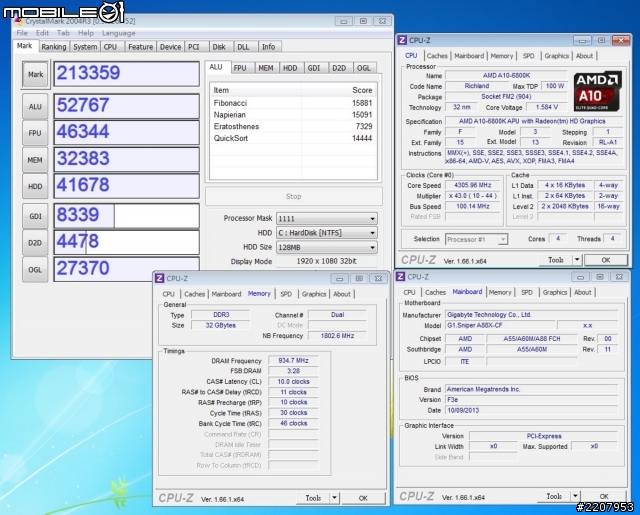This screenshot has width=640, height=515.
Task: Click the Stop button in CrystalMark
Action: 293,197
